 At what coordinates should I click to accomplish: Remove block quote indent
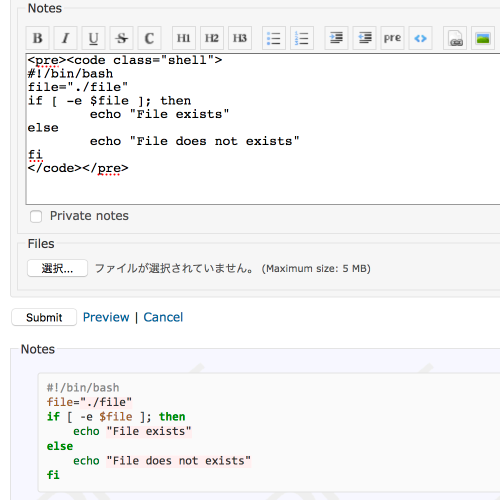click(x=364, y=38)
